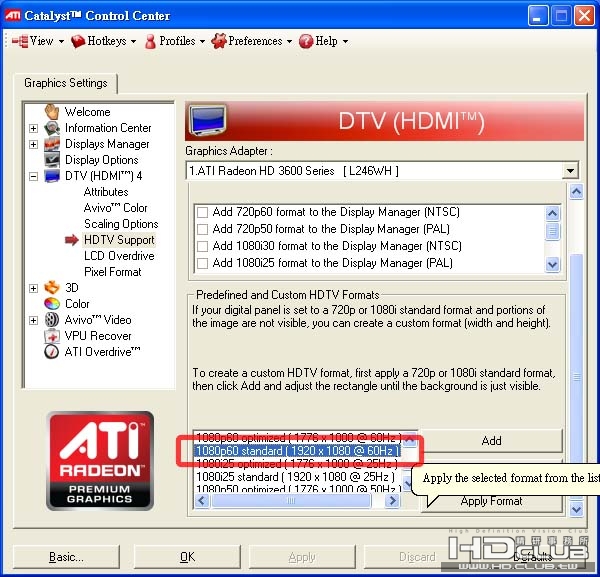Click the checkbox list scrollbar thumb
Image resolution: width=600 pixels, height=577 pixels.
(552, 231)
